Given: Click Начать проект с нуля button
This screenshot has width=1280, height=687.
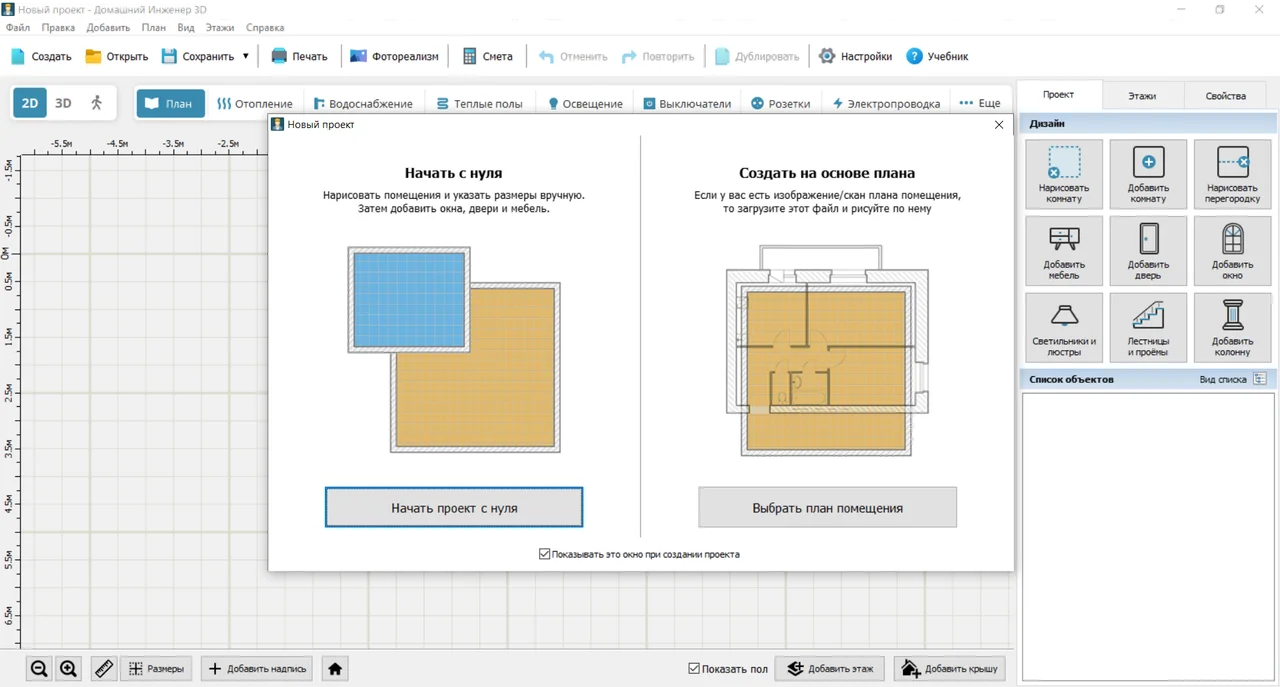Looking at the screenshot, I should pyautogui.click(x=454, y=508).
